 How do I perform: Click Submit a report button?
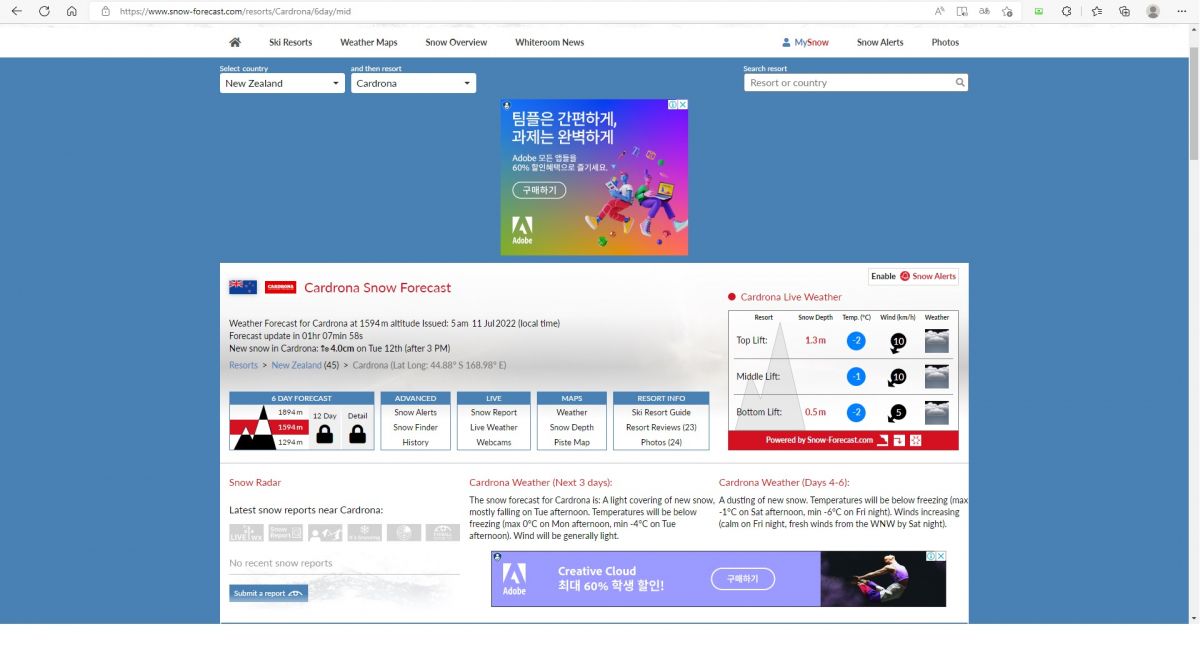268,593
